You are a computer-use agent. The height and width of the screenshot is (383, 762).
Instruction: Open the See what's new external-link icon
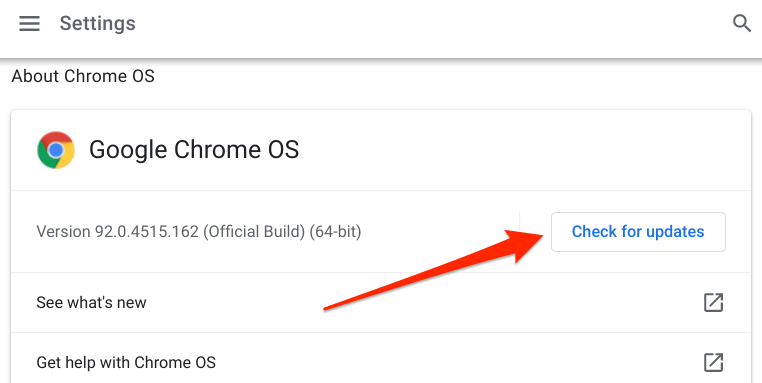[713, 302]
